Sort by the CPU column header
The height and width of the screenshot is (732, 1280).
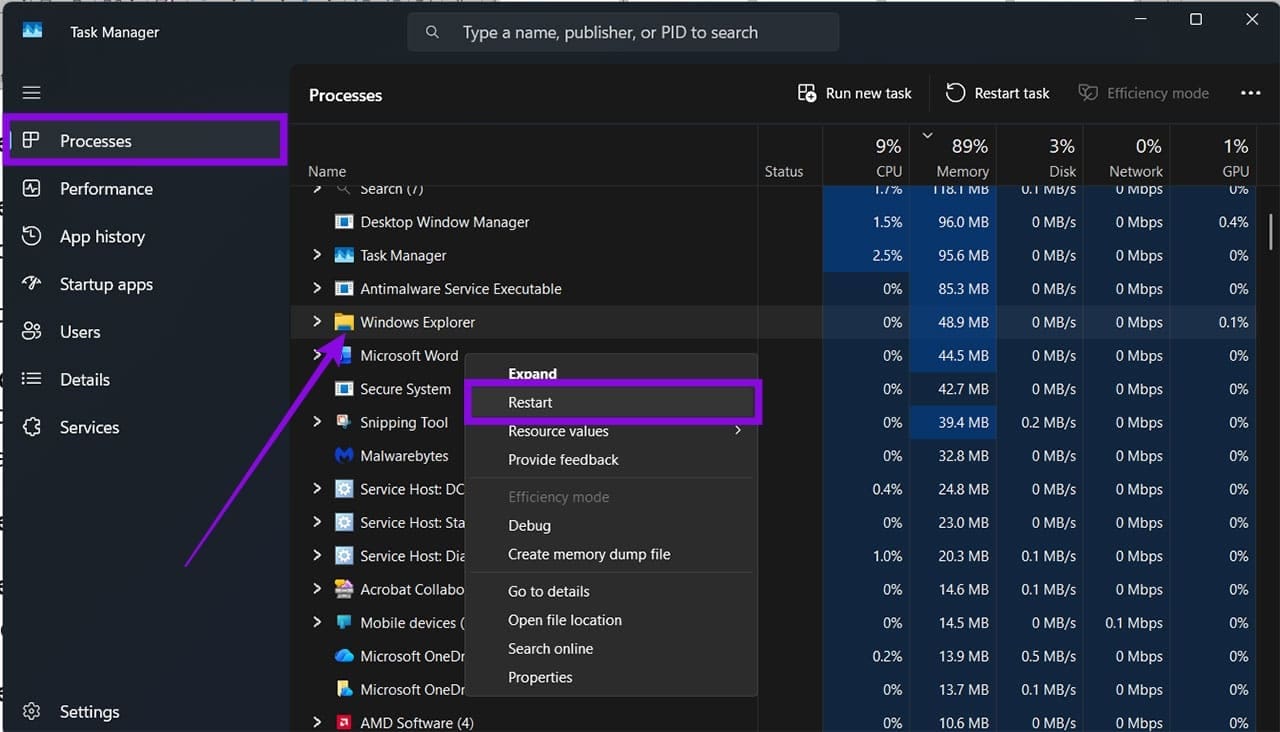[x=865, y=157]
